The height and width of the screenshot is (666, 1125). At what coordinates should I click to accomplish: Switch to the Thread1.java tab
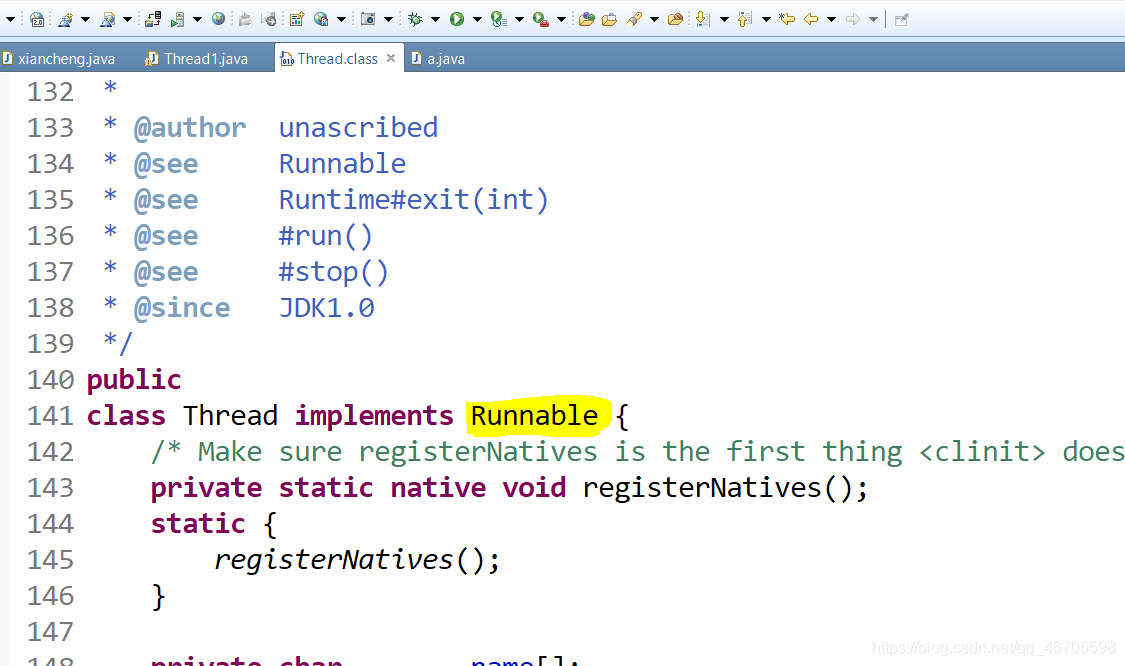click(200, 58)
